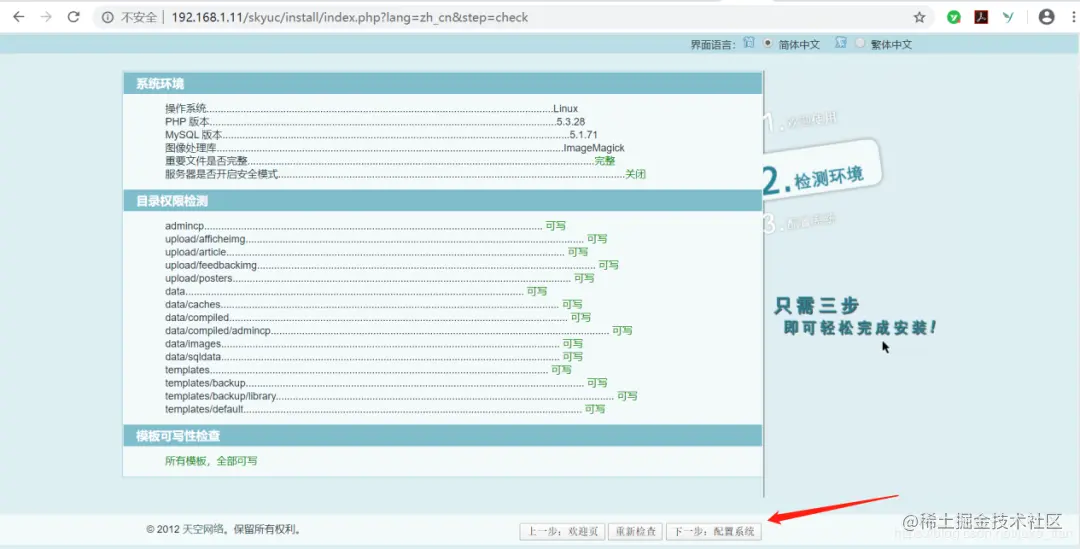Click the data/caches directory row
This screenshot has width=1080, height=549.
pyautogui.click(x=374, y=304)
